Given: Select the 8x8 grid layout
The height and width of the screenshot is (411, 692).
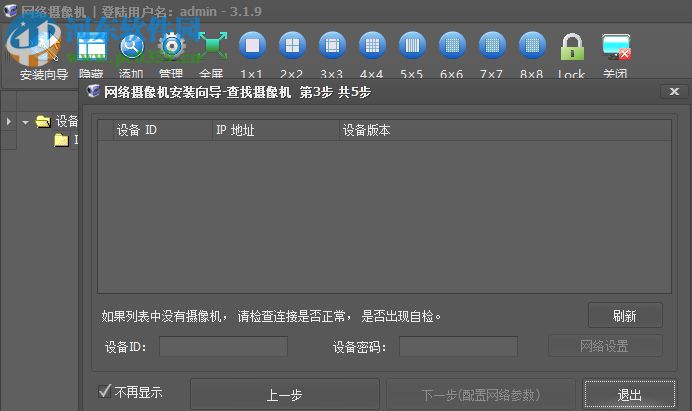Looking at the screenshot, I should tap(532, 45).
